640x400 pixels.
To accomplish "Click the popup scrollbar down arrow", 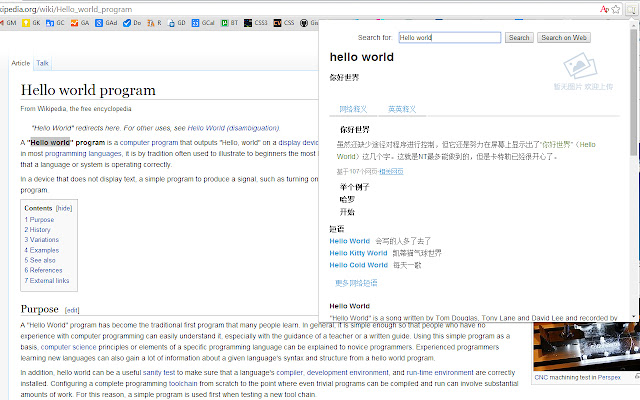I will 633,317.
